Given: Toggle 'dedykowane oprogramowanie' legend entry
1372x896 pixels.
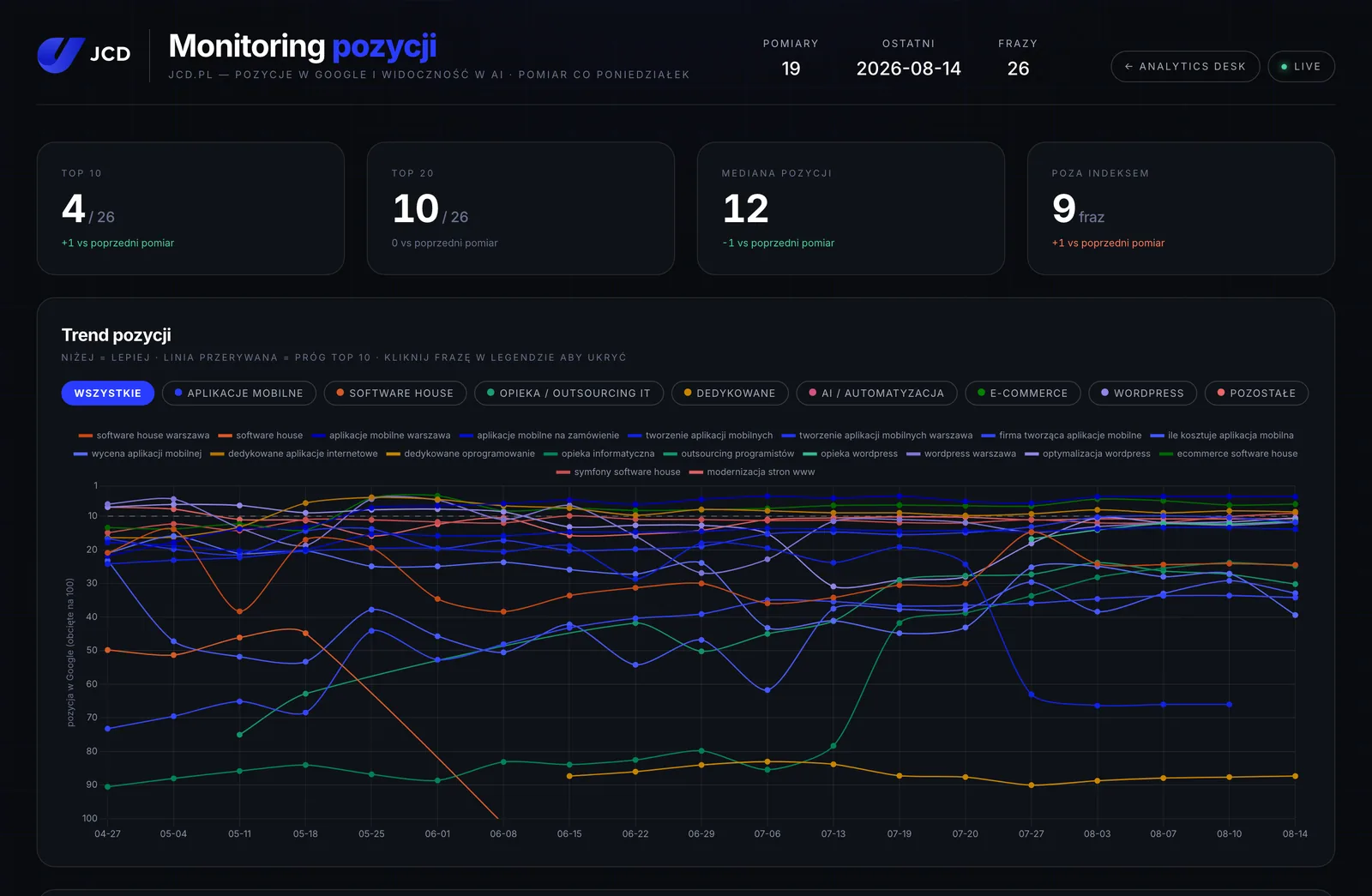Looking at the screenshot, I should pos(460,454).
